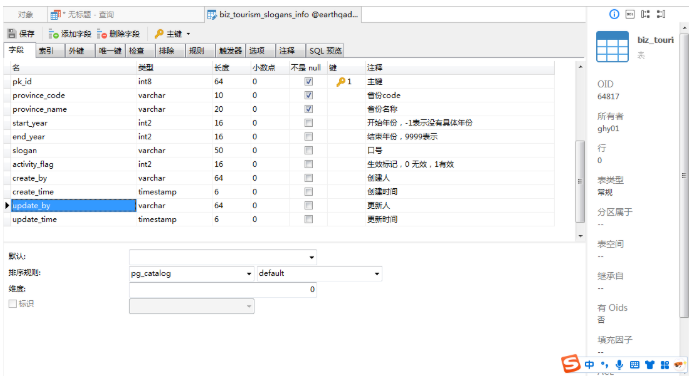Toggle Chinese/English mode '中' in IME bar
Screen dimensions: 693x391
click(589, 364)
